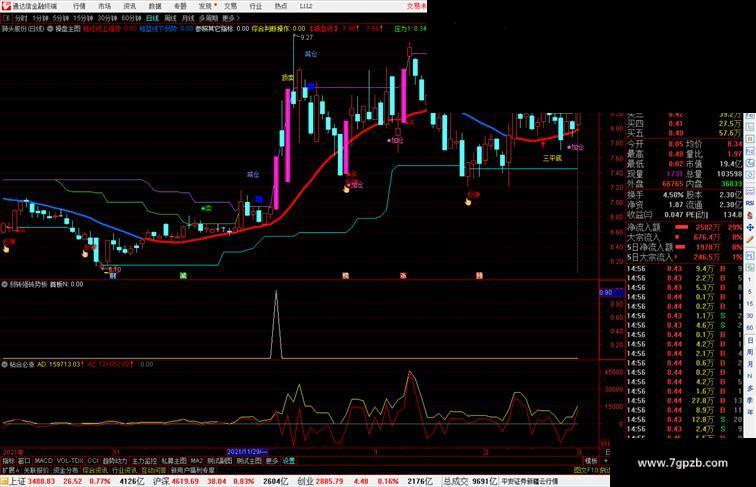Open the 行业 menu
This screenshot has height=487, width=756.
point(256,6)
